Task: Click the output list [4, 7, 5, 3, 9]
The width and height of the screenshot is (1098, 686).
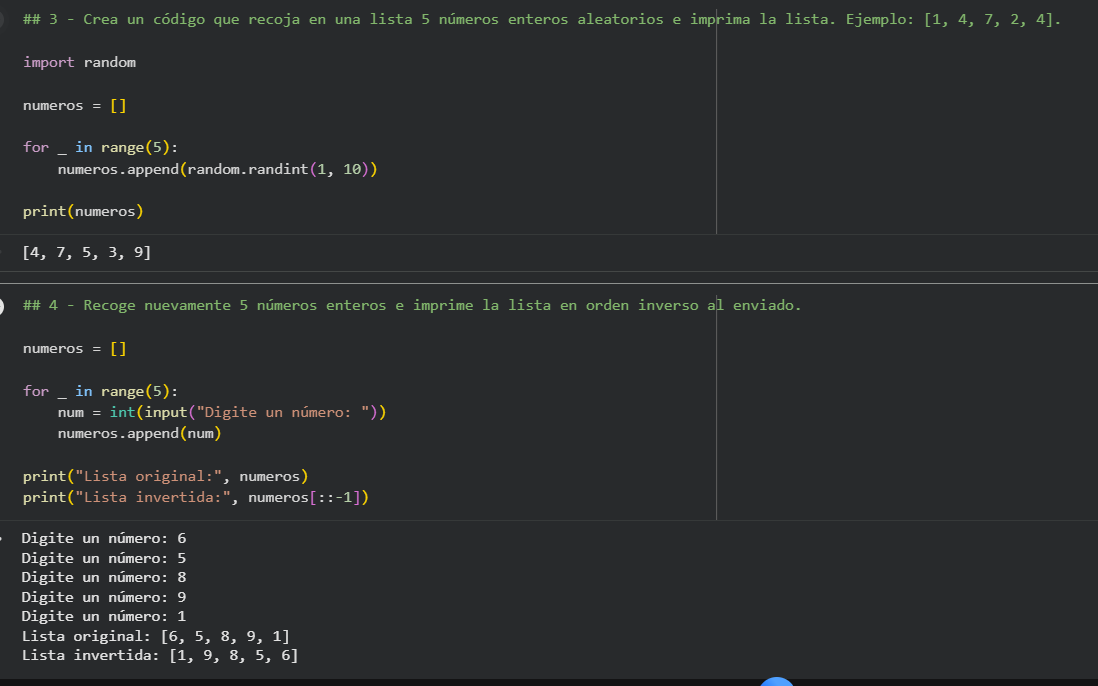Action: (x=87, y=253)
